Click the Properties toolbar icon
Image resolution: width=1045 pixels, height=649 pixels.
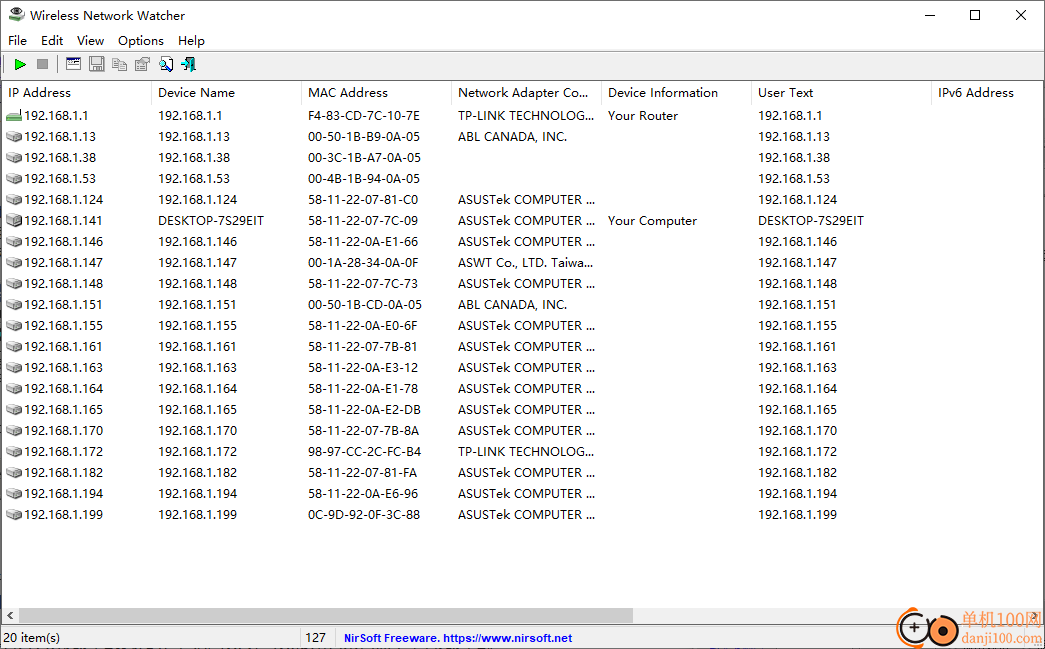[142, 64]
